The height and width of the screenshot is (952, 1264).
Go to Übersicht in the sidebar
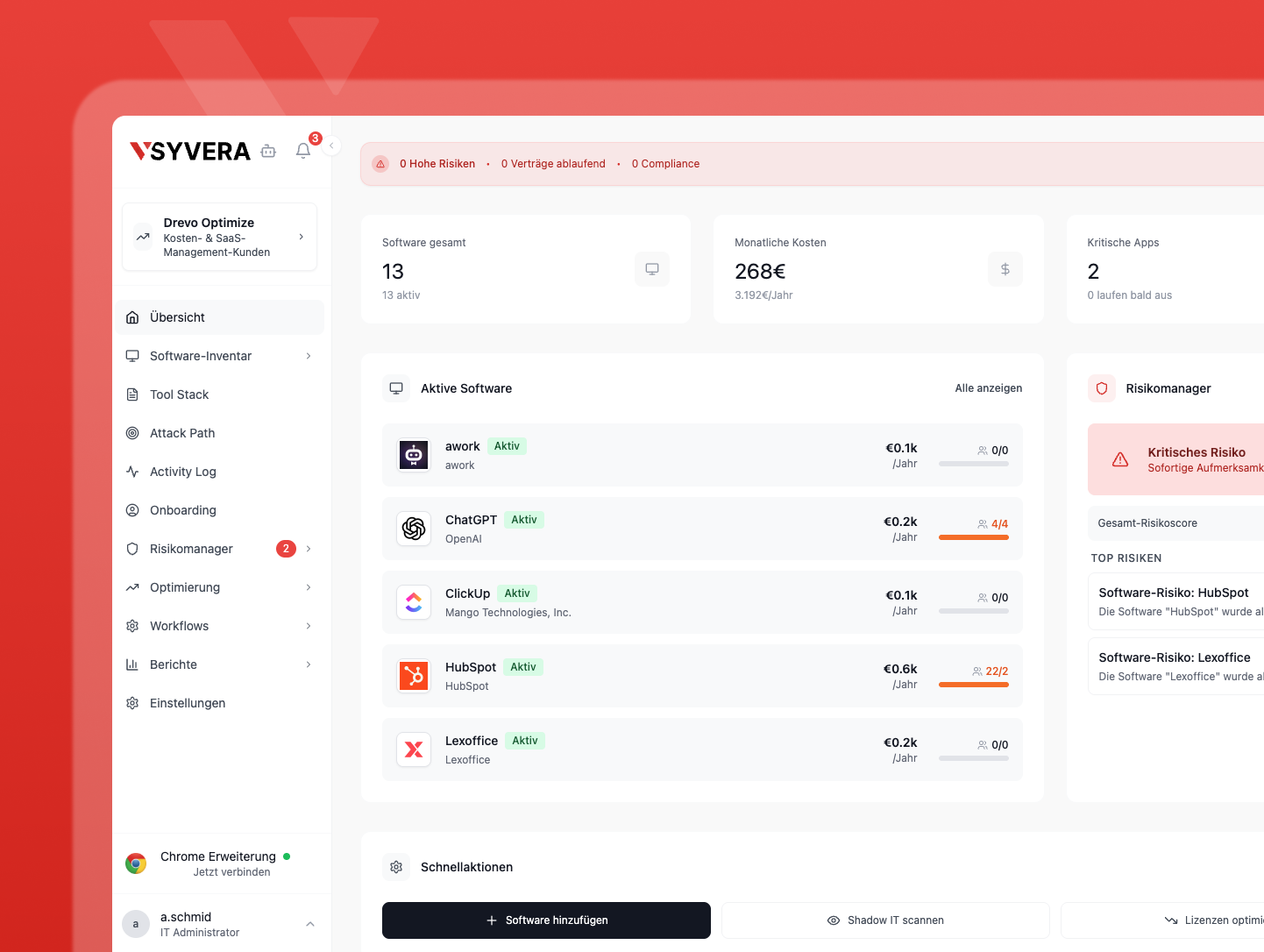(x=219, y=317)
